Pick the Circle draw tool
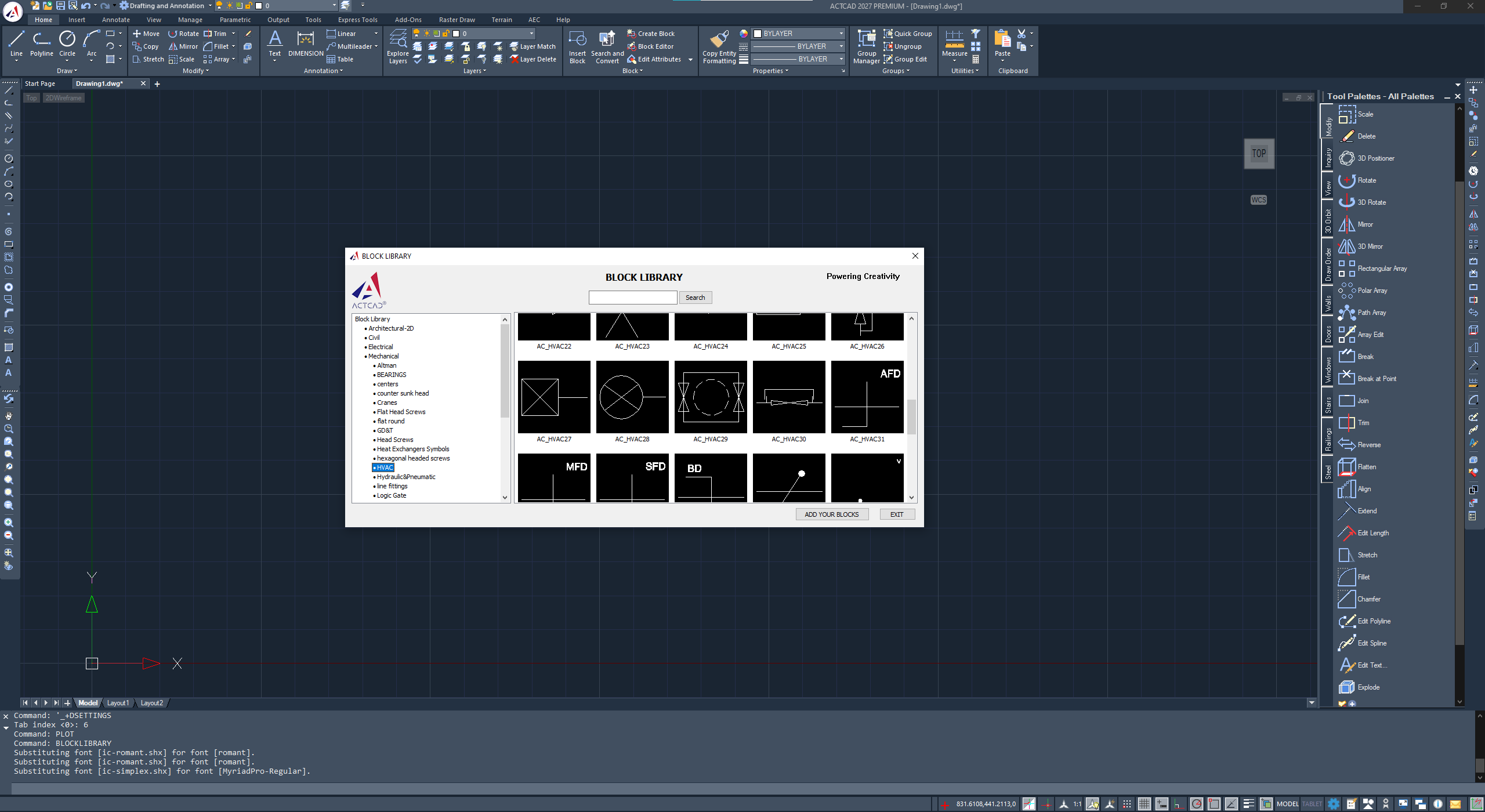The height and width of the screenshot is (812, 1485). point(67,43)
